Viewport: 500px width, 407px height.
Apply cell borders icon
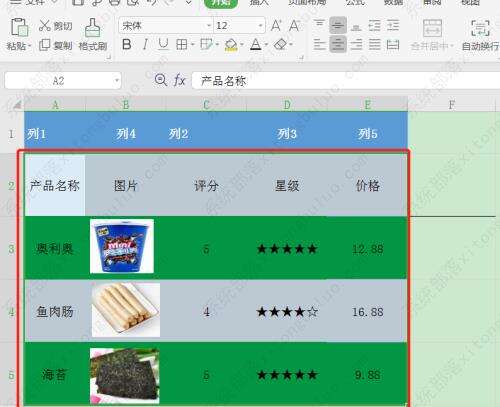tap(182, 44)
